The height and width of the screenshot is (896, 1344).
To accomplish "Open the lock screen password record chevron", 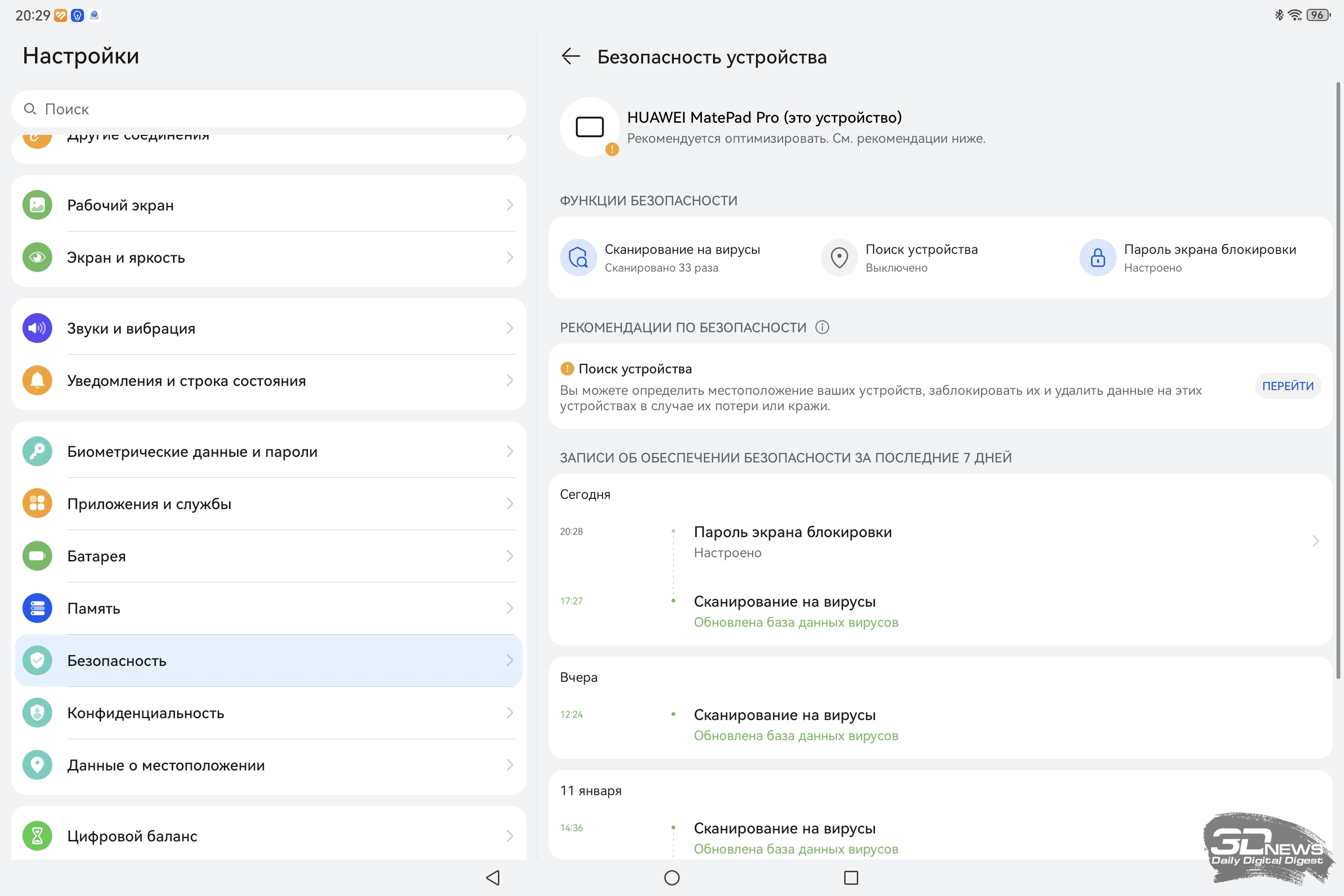I will pos(1316,541).
